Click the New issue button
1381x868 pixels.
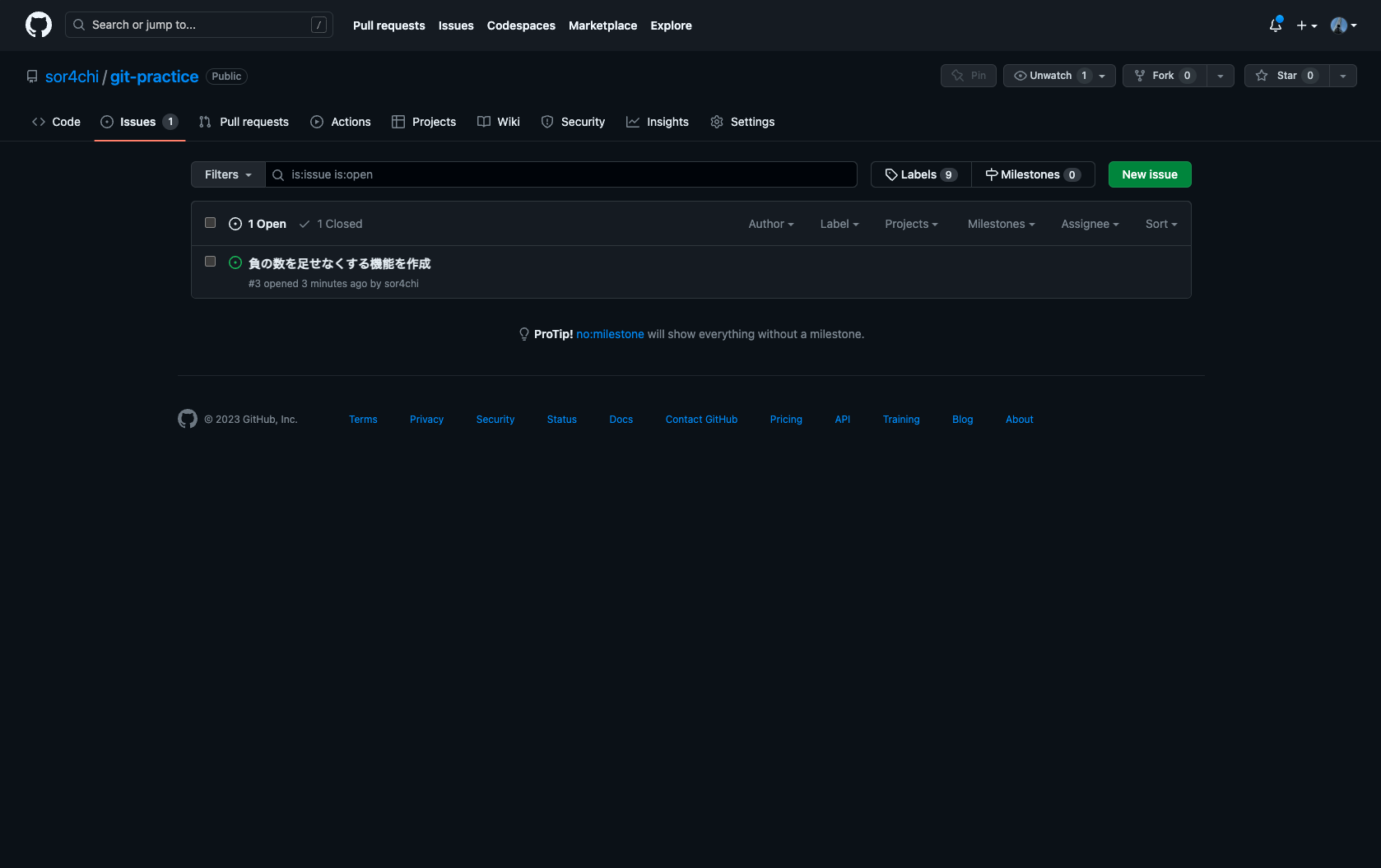tap(1149, 174)
